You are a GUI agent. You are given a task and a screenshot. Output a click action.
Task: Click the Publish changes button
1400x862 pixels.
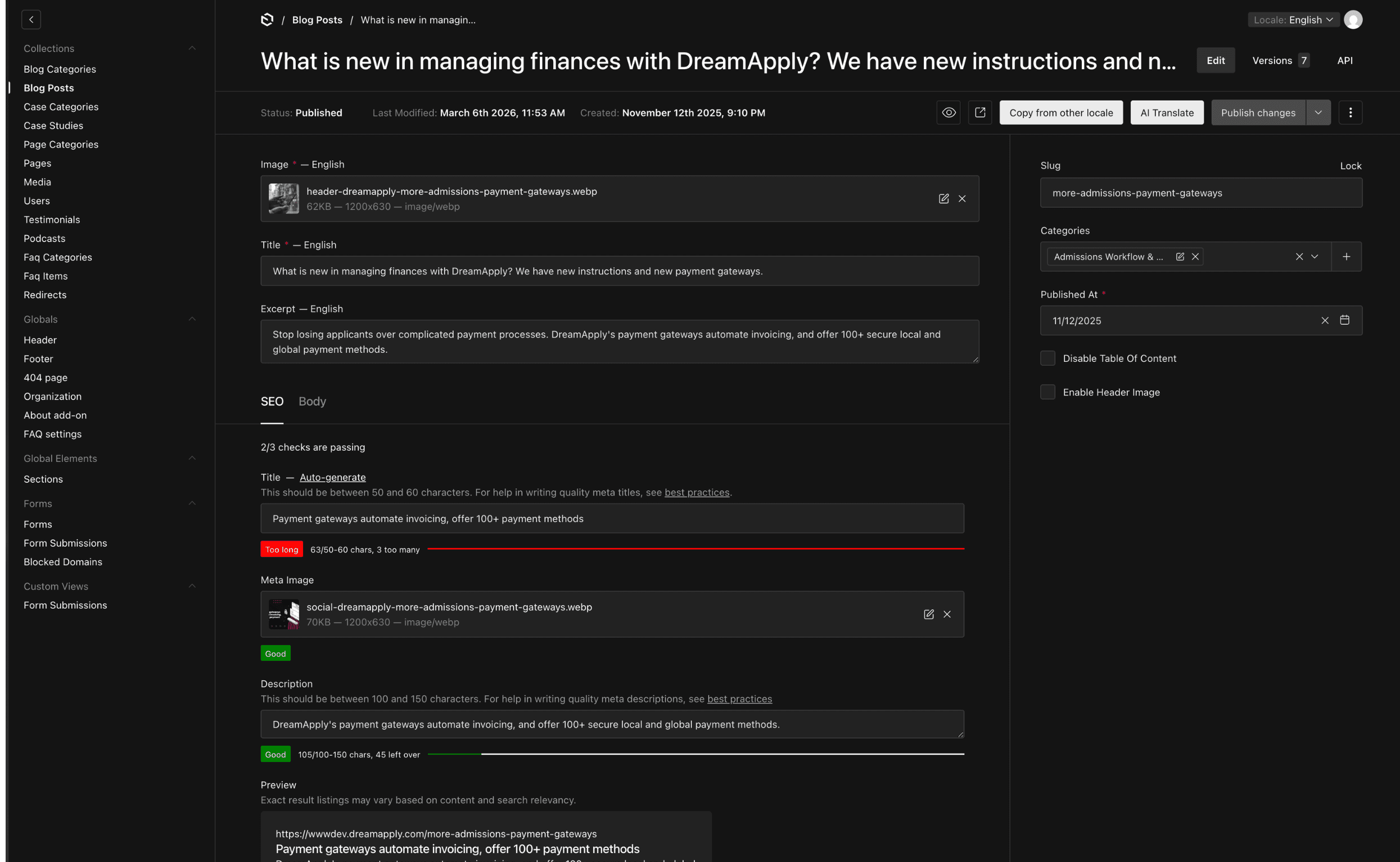1258,112
